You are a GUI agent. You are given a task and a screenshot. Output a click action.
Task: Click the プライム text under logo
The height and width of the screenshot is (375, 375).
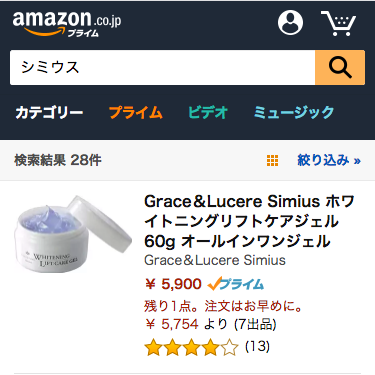click(83, 33)
